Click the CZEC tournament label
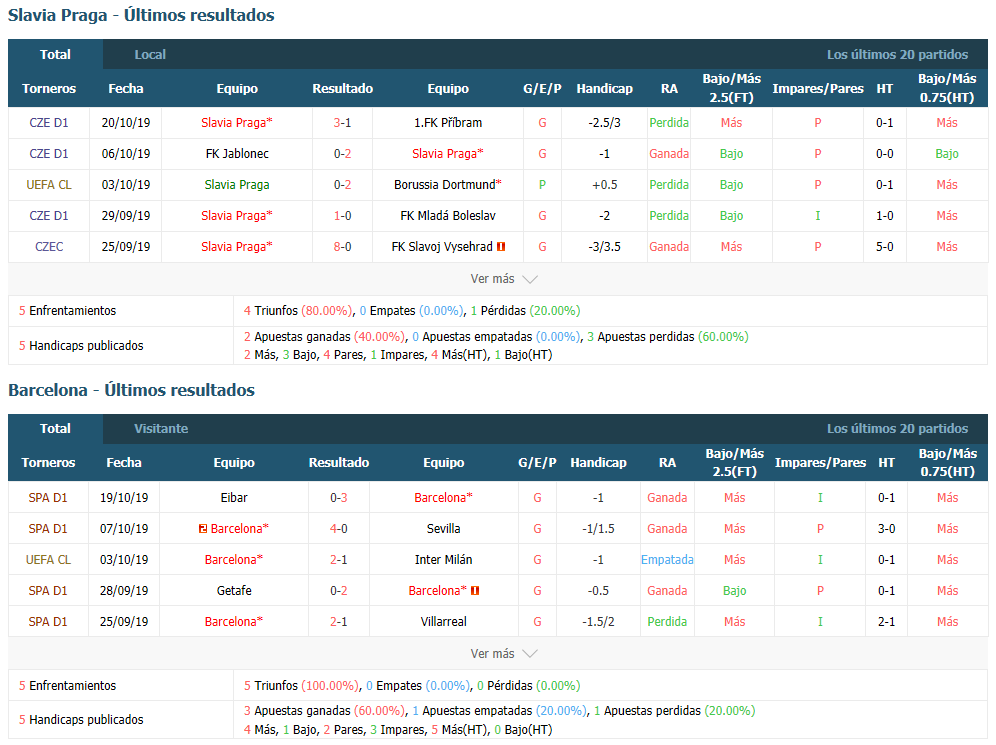Screen dimensions: 996x745 (49, 246)
